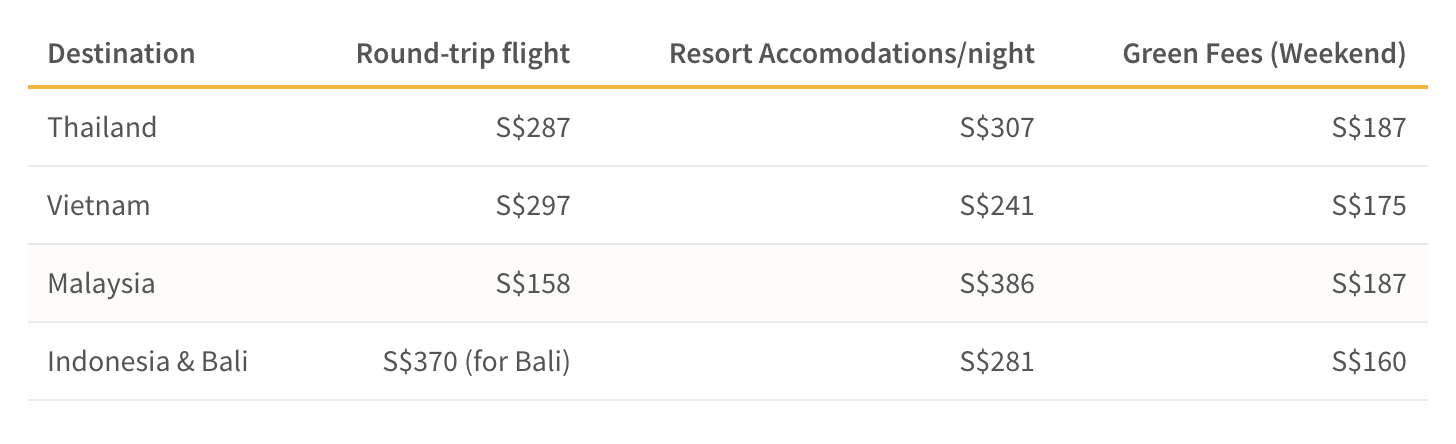1456x444 pixels.
Task: Click the Destination column header
Action: [x=121, y=53]
